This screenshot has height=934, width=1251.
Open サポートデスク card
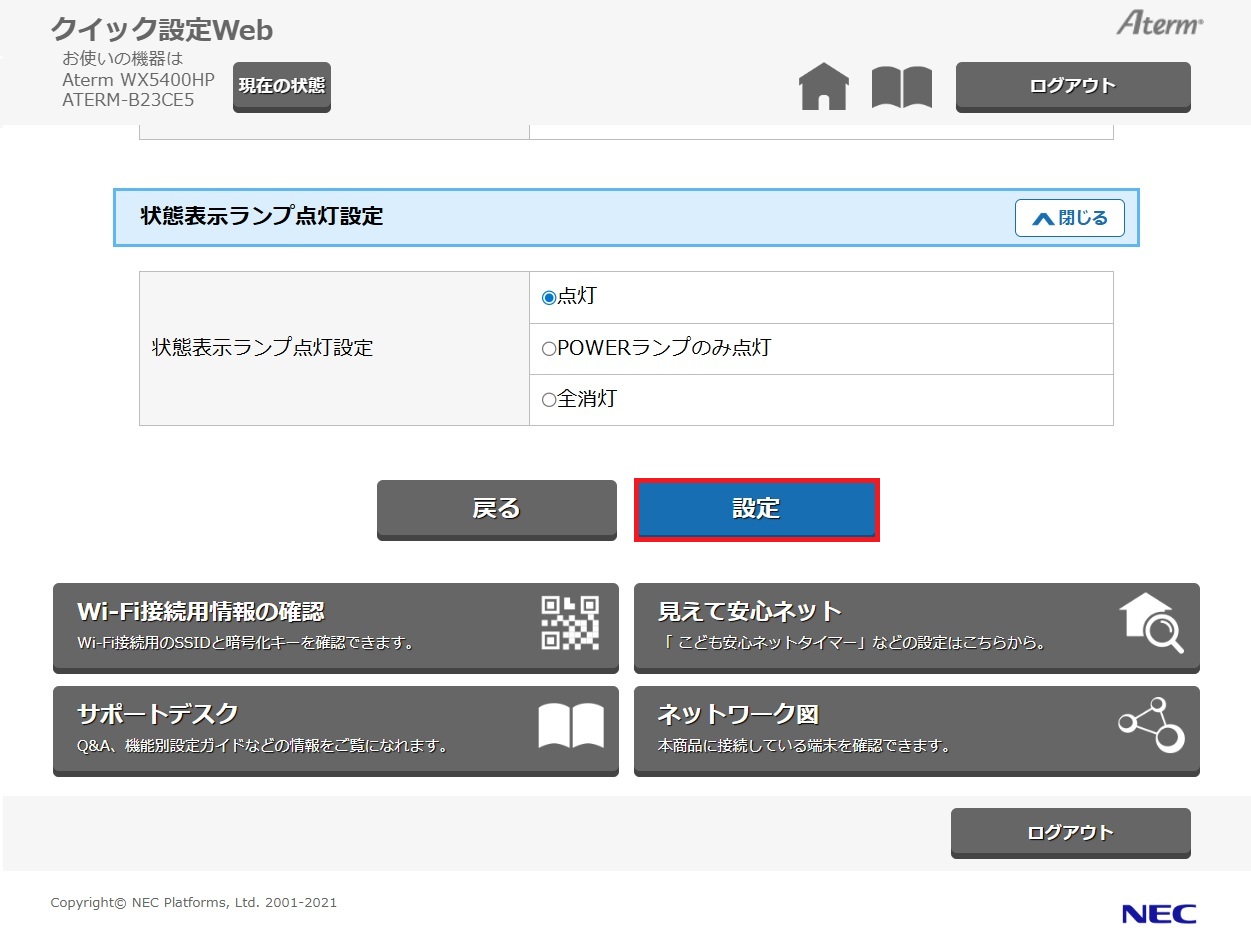(336, 731)
